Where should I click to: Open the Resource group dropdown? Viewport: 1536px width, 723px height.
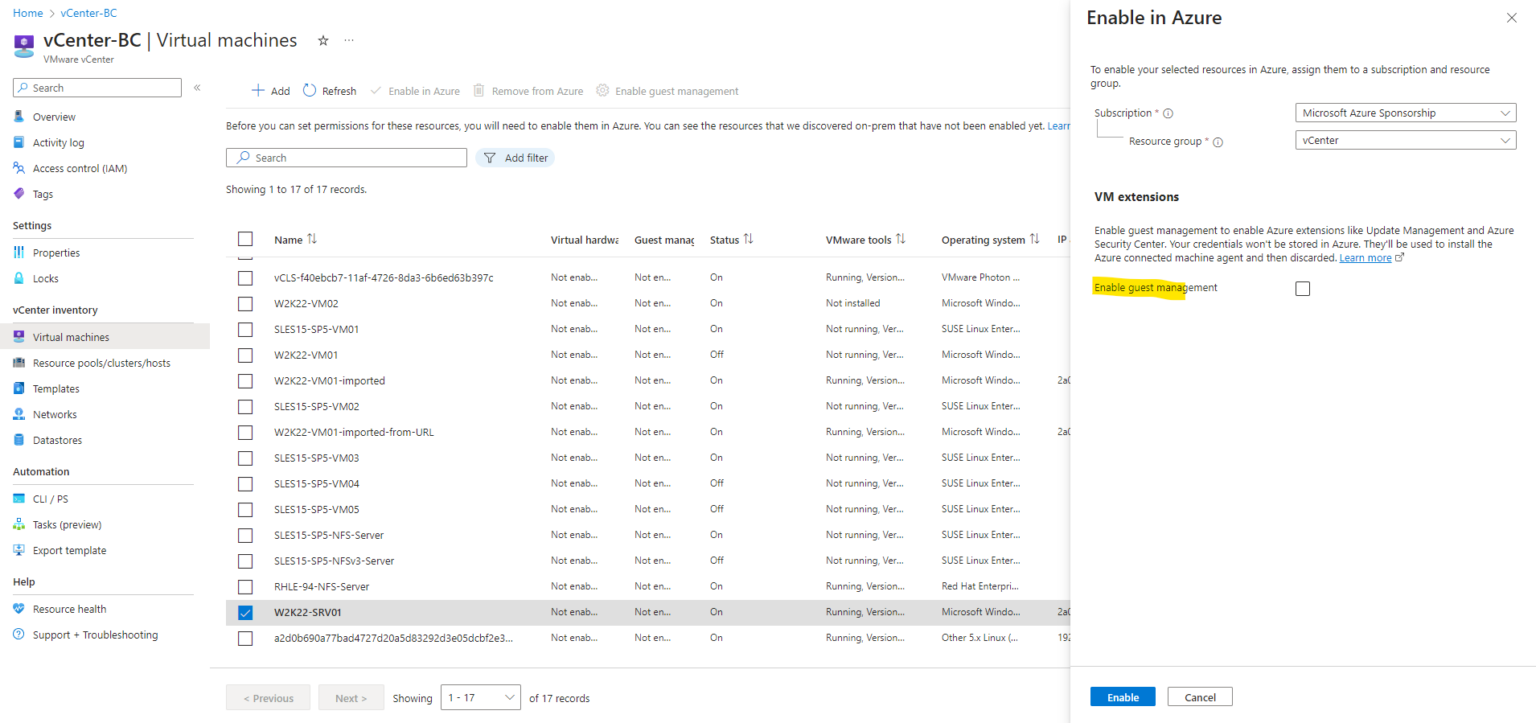click(1405, 140)
